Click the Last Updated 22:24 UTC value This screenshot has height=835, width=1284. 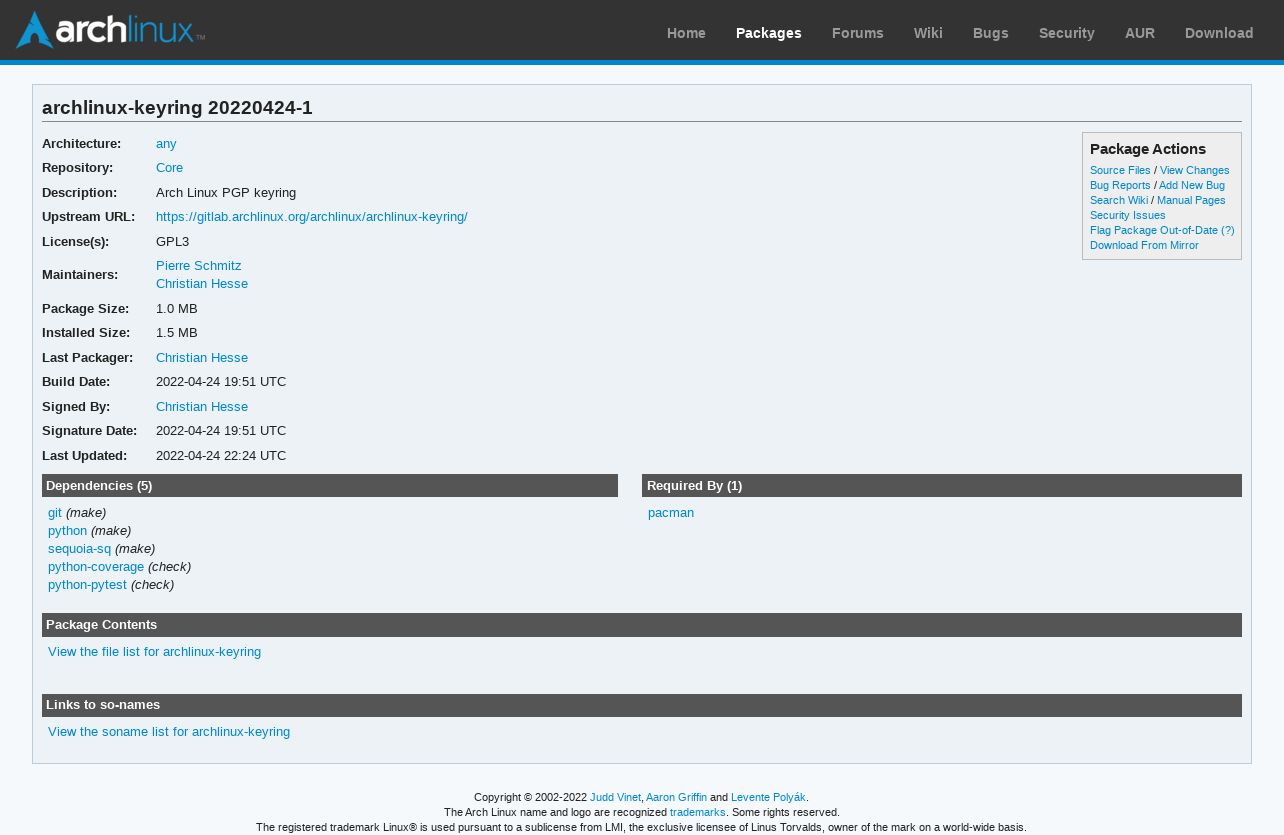(221, 456)
